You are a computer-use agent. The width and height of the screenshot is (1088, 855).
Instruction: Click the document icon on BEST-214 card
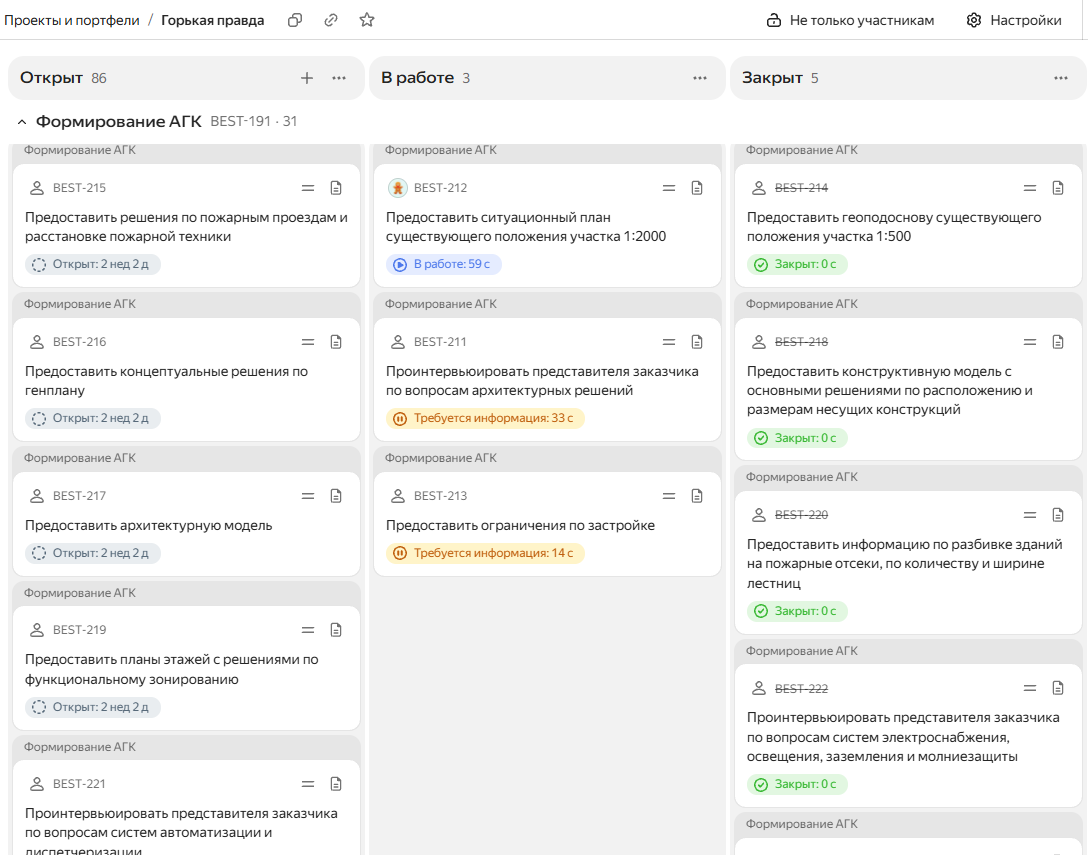[1058, 188]
